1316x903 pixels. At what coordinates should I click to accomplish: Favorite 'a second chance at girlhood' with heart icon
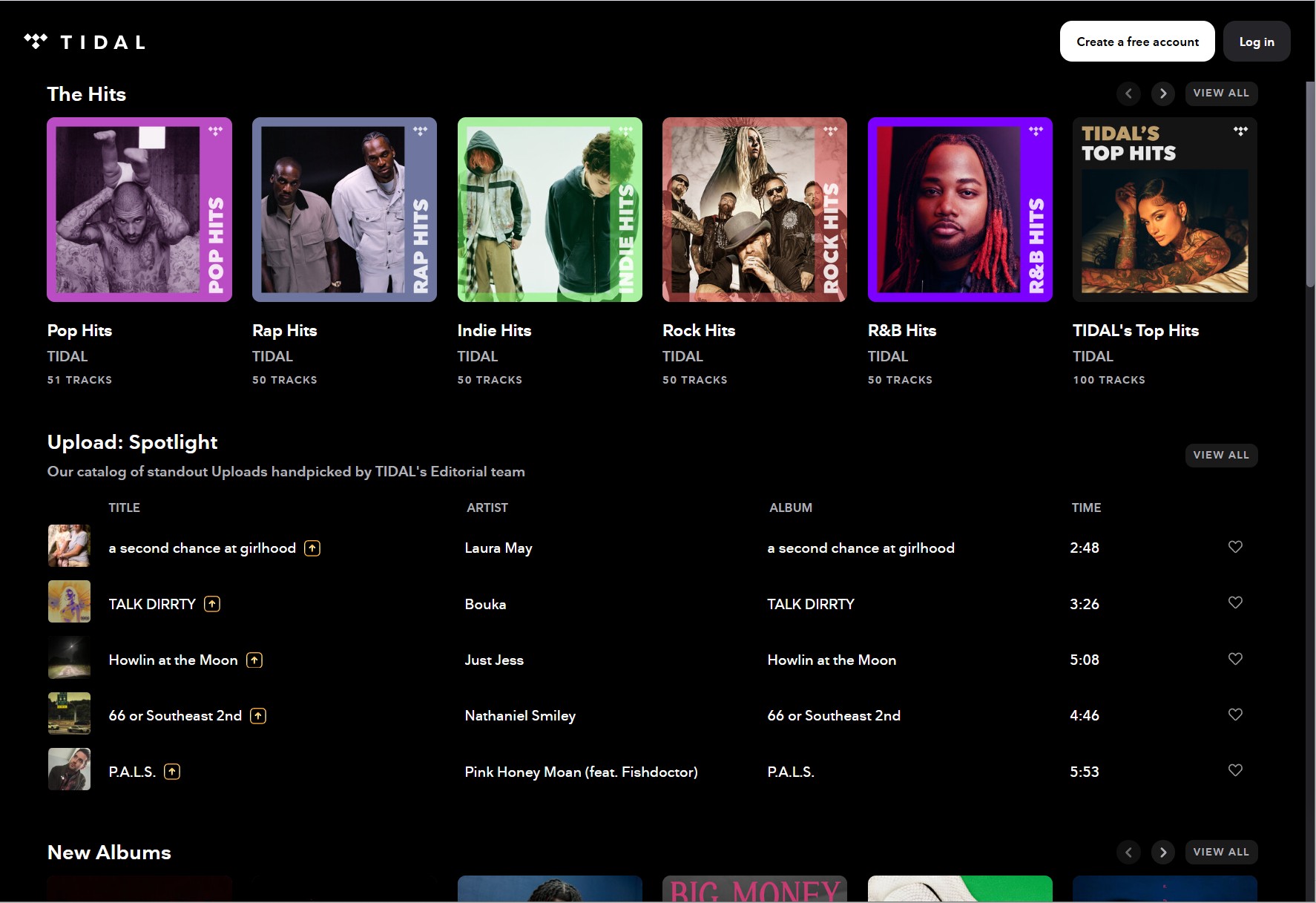(x=1235, y=547)
